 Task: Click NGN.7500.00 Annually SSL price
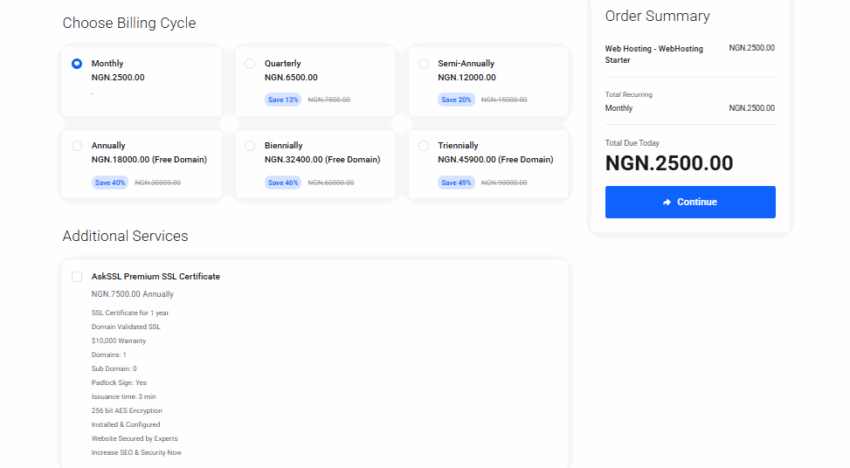click(x=132, y=294)
